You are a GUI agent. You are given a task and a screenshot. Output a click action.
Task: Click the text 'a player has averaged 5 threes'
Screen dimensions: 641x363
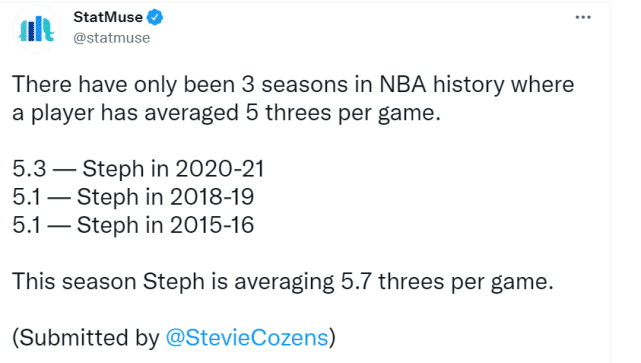[x=171, y=113]
